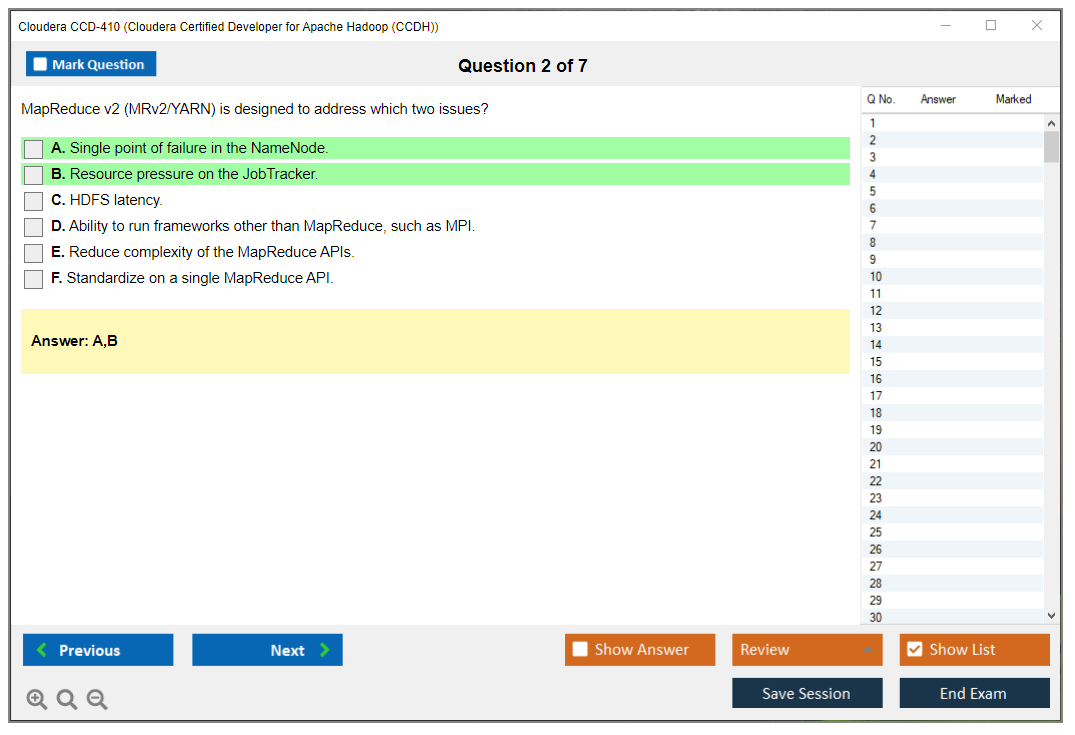Click the zoom out magnifier icon

97,700
